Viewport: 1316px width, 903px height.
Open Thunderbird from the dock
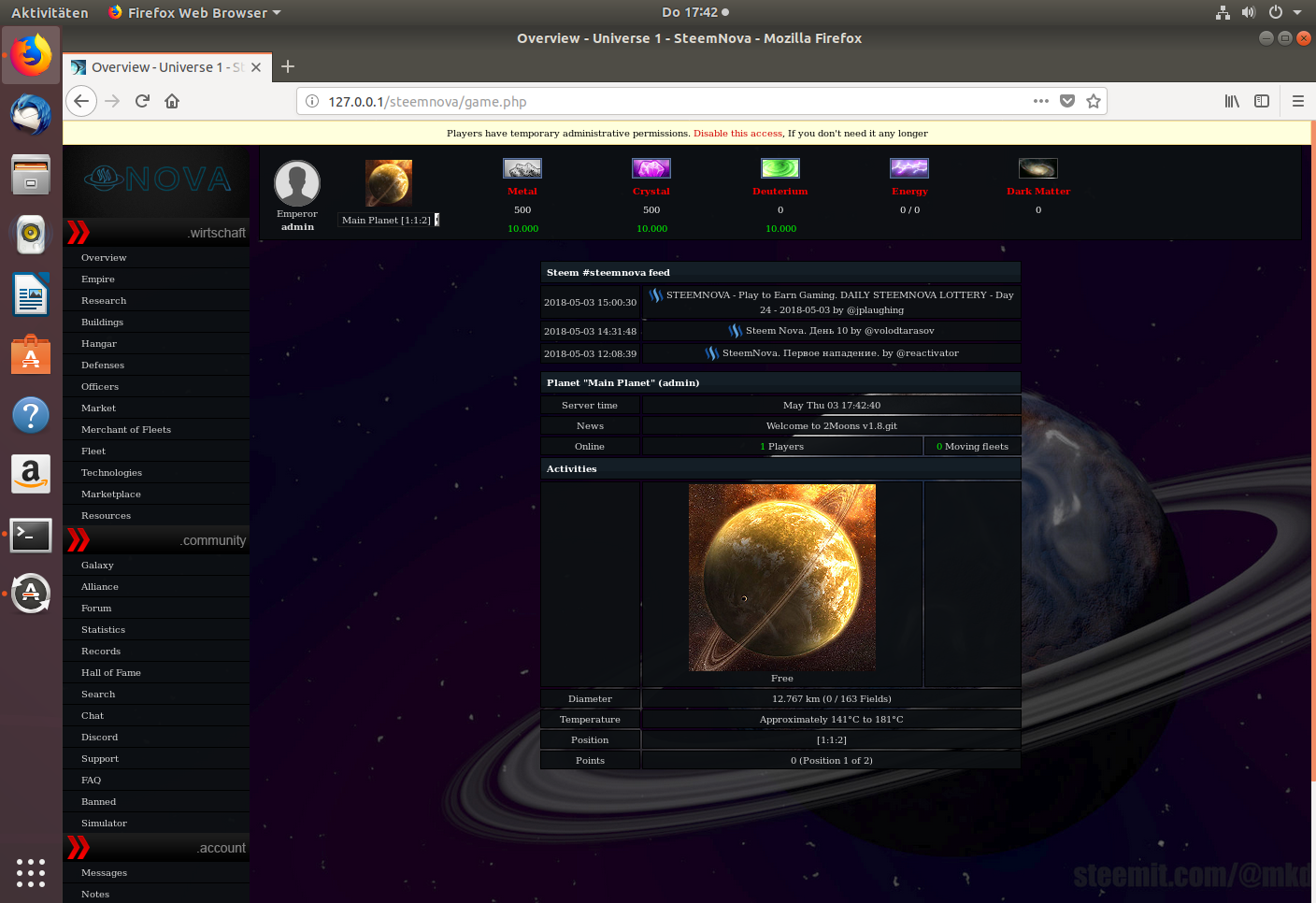(31, 114)
